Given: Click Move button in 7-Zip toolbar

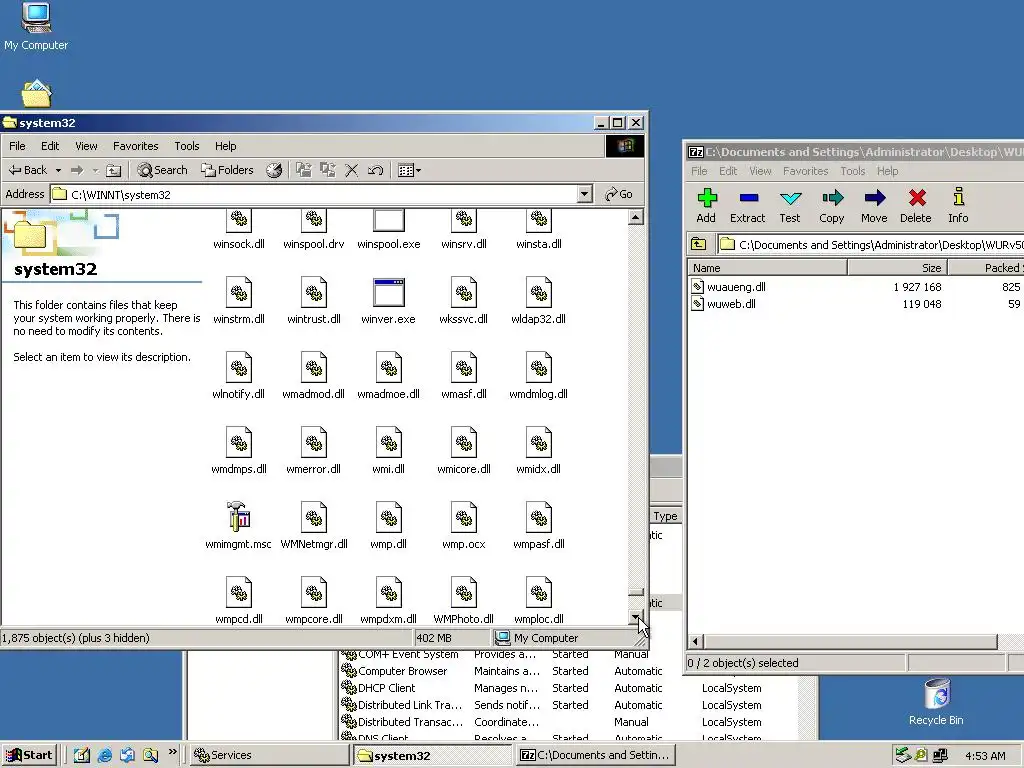Looking at the screenshot, I should pos(874,206).
